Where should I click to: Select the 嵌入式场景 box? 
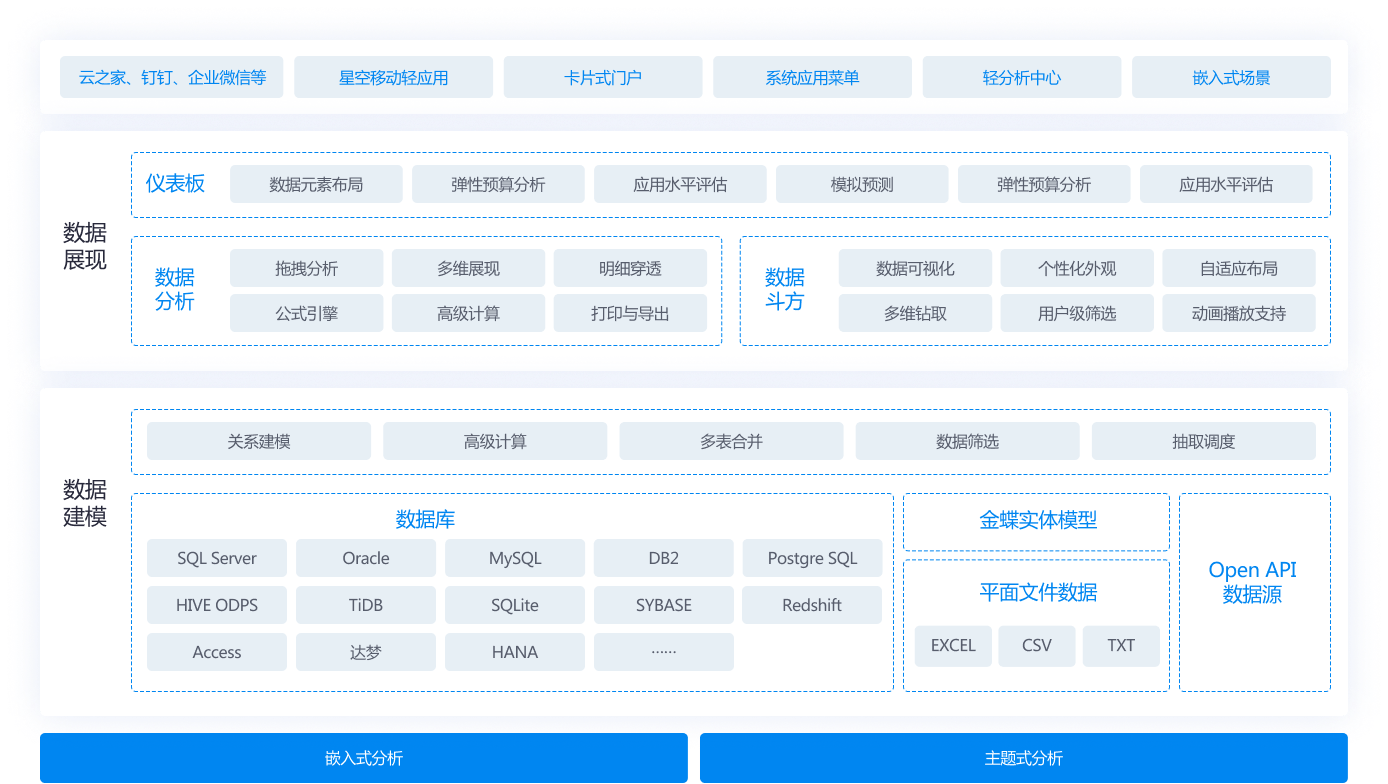coord(1231,77)
